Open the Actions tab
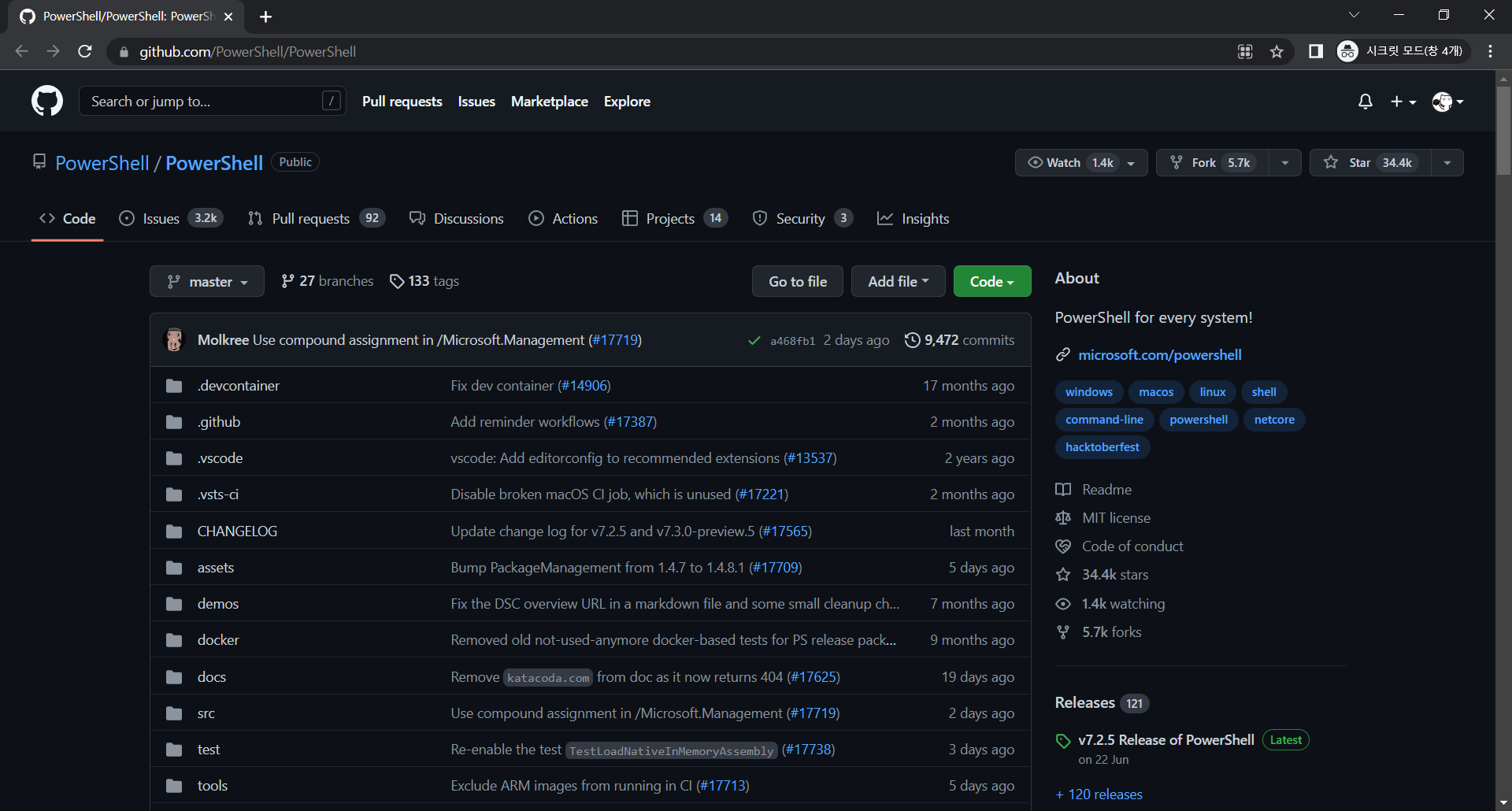 [x=563, y=219]
